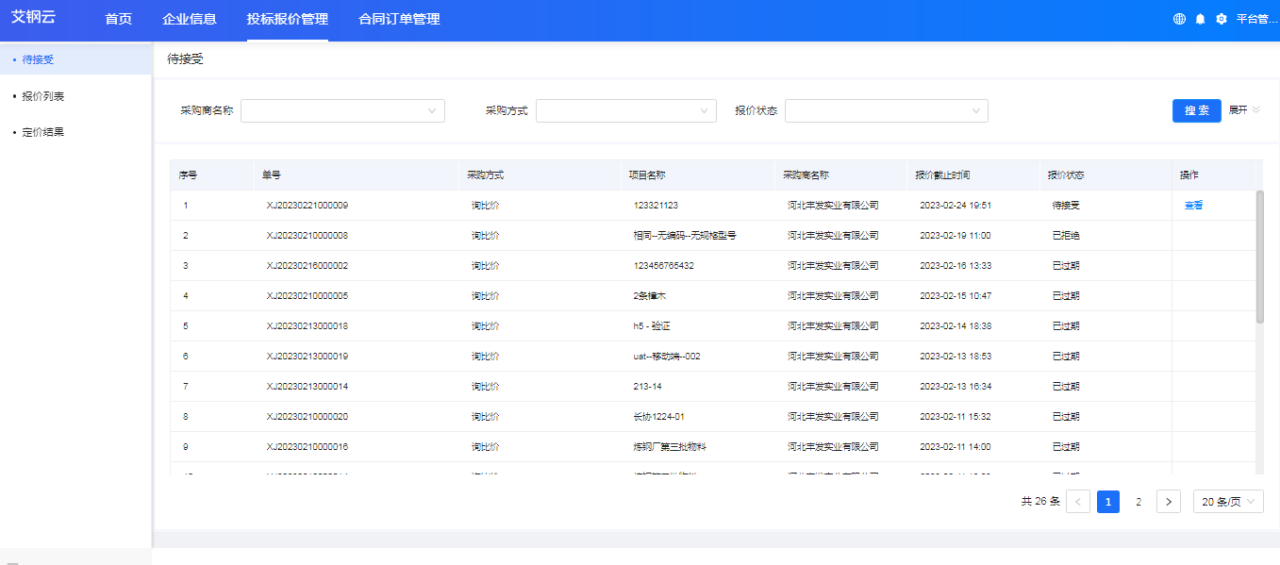The width and height of the screenshot is (1280, 565).
Task: Click order number XJ20230213000014
Action: point(307,386)
